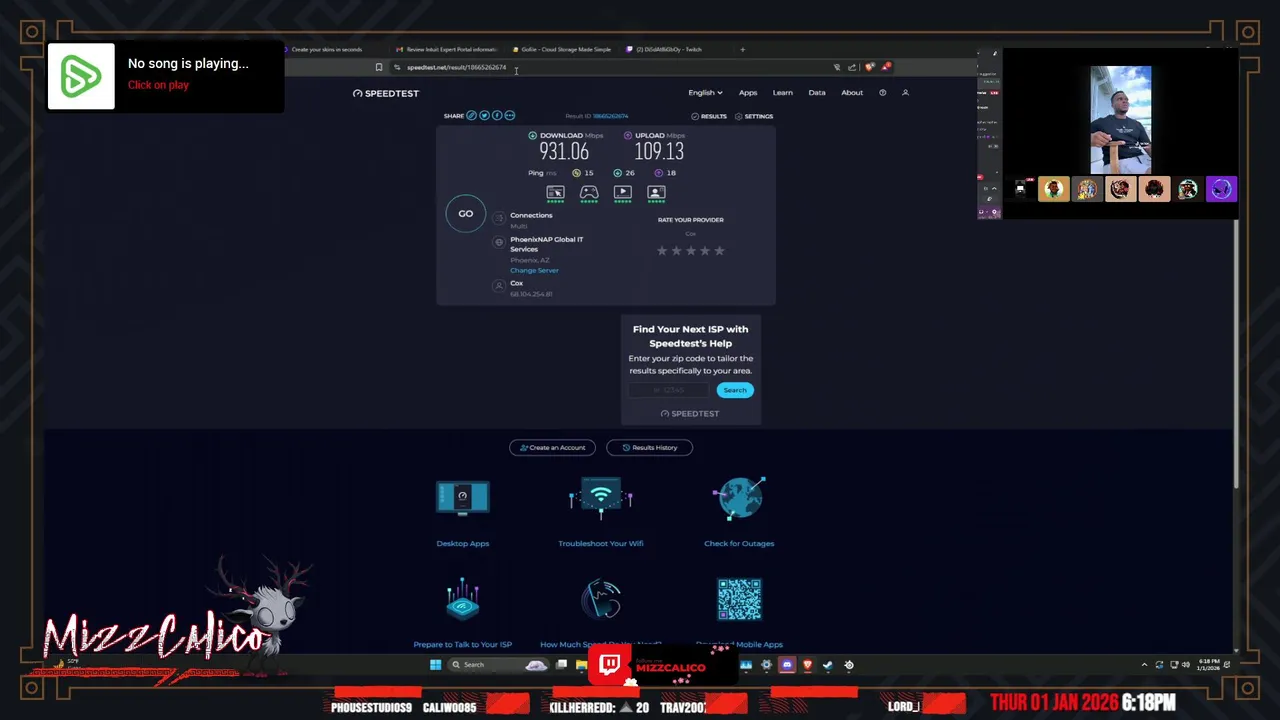Open the Learn menu item
Image resolution: width=1280 pixels, height=720 pixels.
(x=782, y=93)
